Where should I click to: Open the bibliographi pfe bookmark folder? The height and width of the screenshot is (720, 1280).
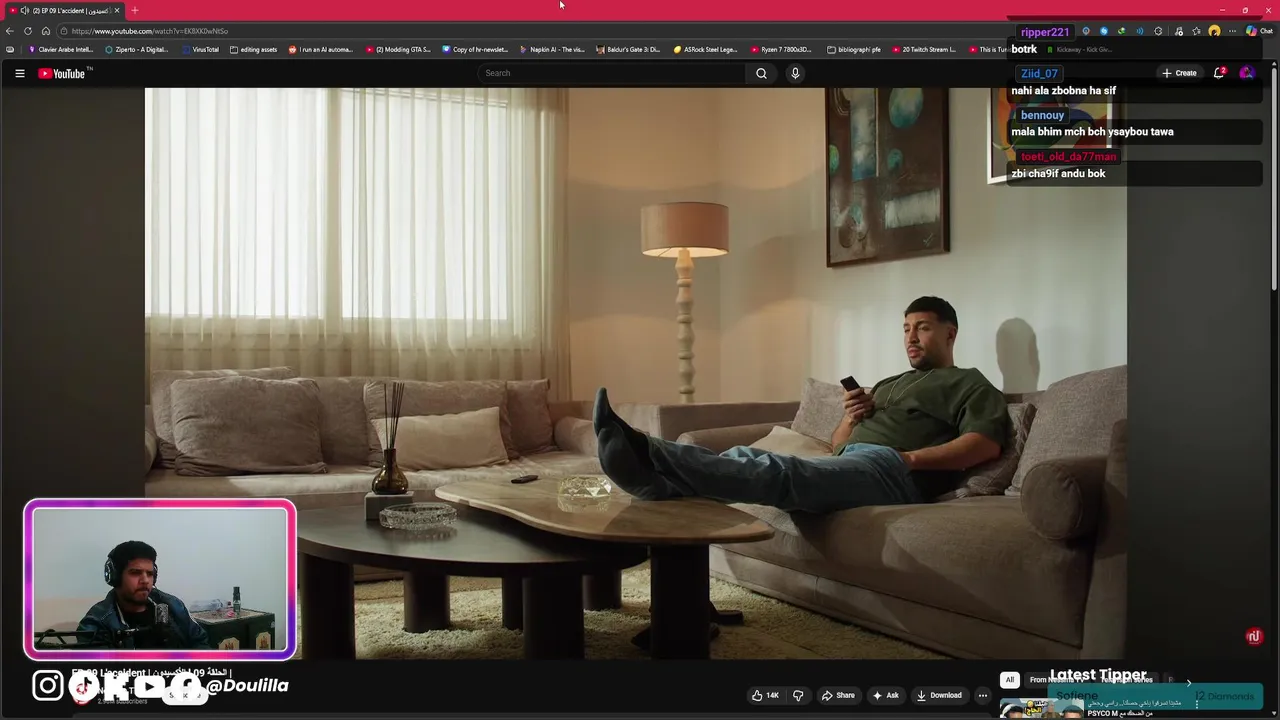(x=854, y=49)
